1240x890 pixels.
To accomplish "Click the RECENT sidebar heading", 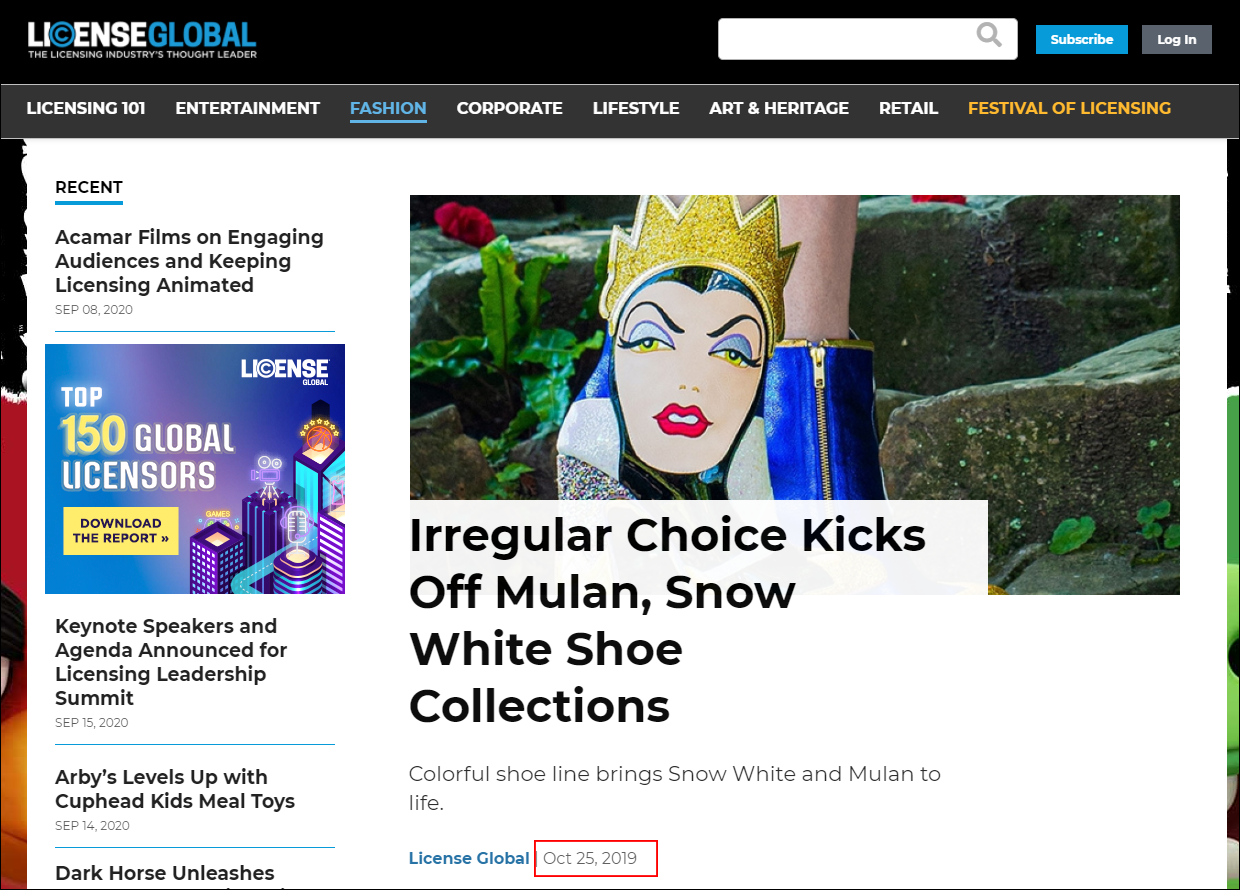I will click(89, 187).
